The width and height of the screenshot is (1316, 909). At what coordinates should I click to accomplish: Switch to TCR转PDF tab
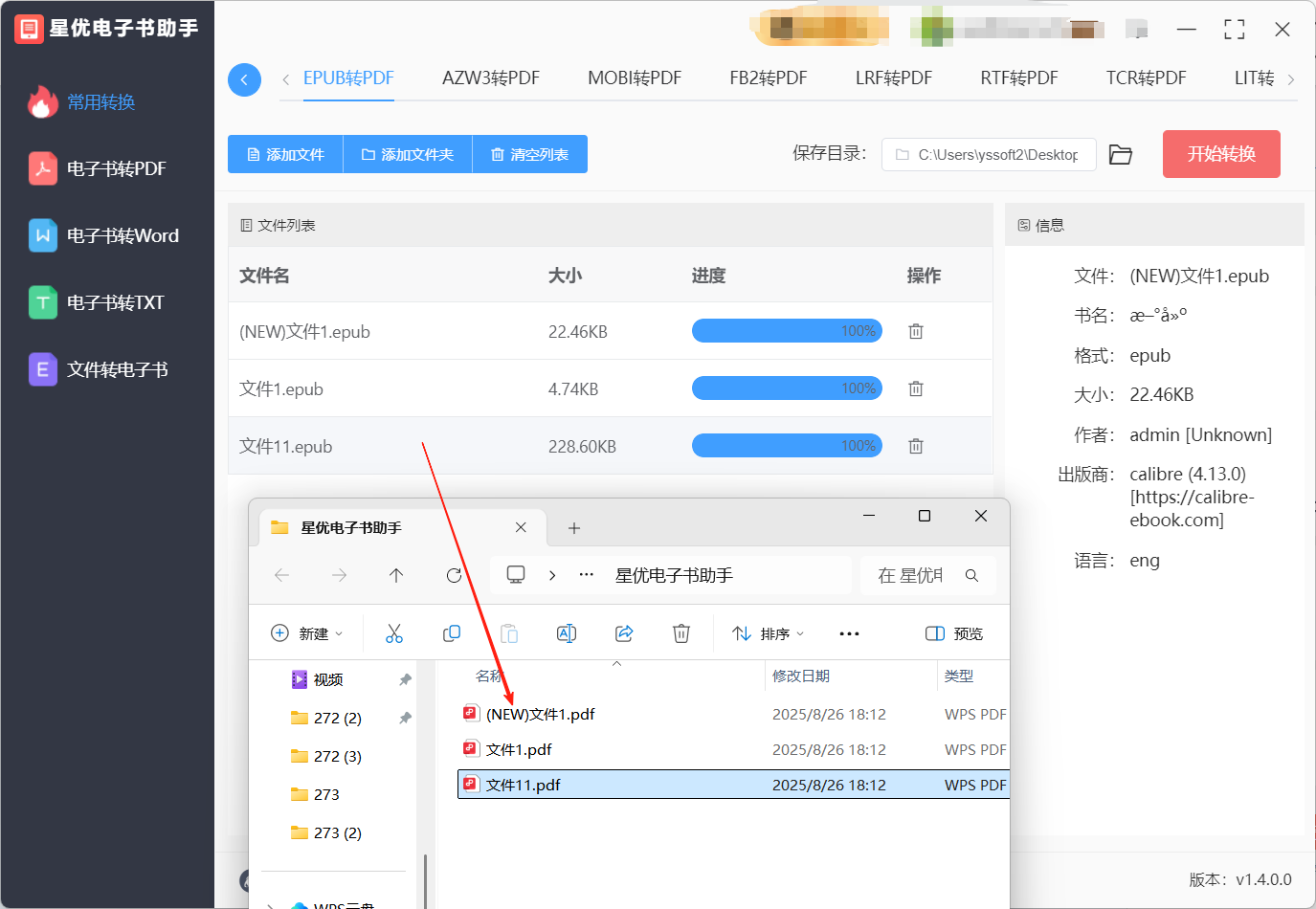[x=1146, y=78]
